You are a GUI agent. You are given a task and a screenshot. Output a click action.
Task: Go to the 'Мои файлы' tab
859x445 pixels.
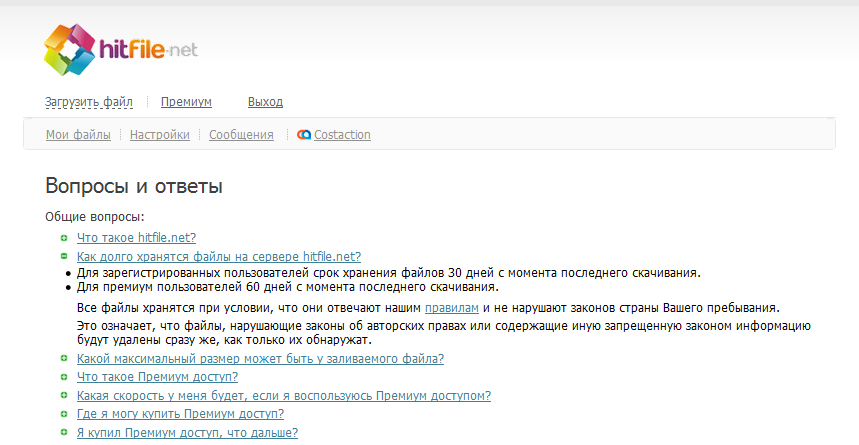click(x=78, y=135)
